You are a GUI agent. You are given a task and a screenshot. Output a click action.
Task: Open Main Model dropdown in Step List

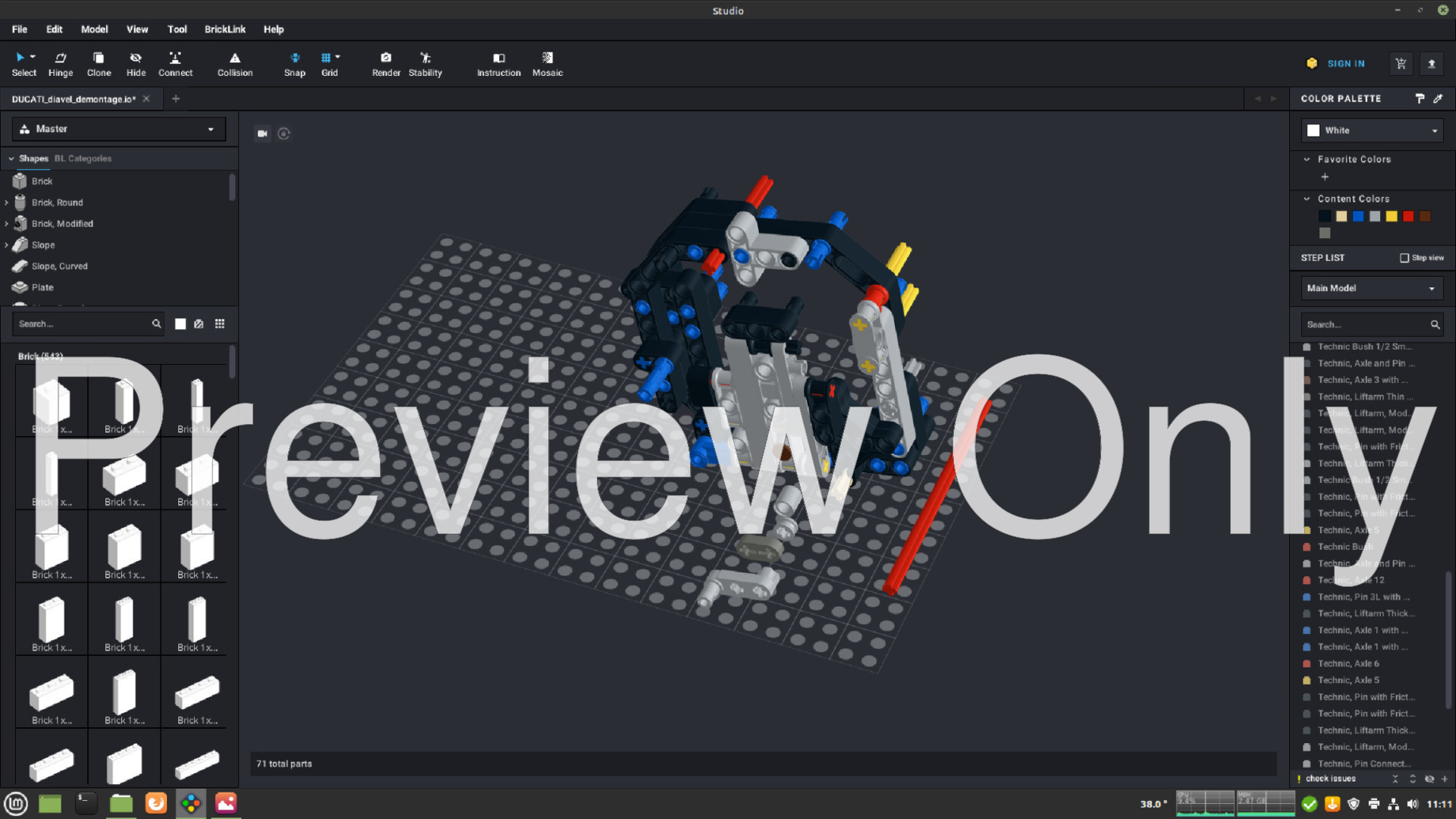[x=1371, y=288]
